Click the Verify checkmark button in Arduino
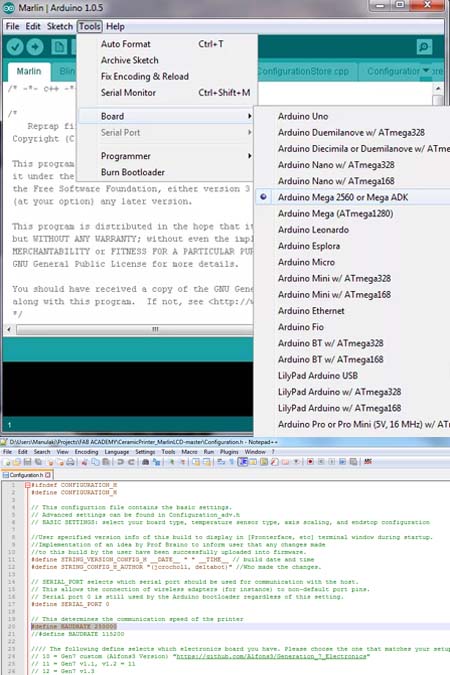The image size is (450, 675). (x=15, y=46)
